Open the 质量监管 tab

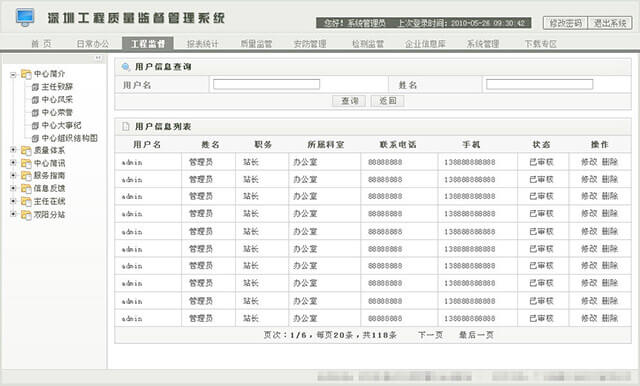(256, 44)
